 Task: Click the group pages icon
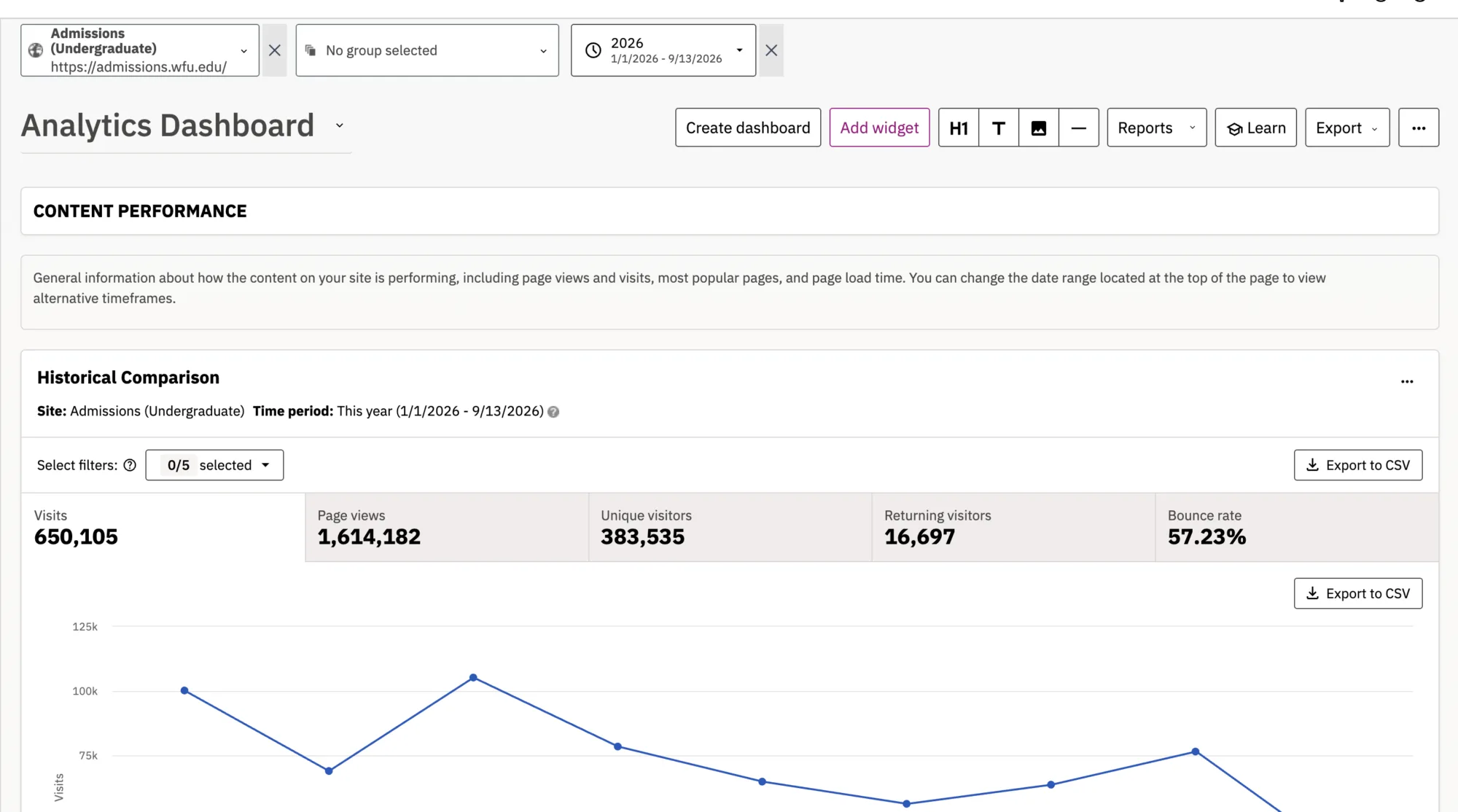(x=311, y=50)
